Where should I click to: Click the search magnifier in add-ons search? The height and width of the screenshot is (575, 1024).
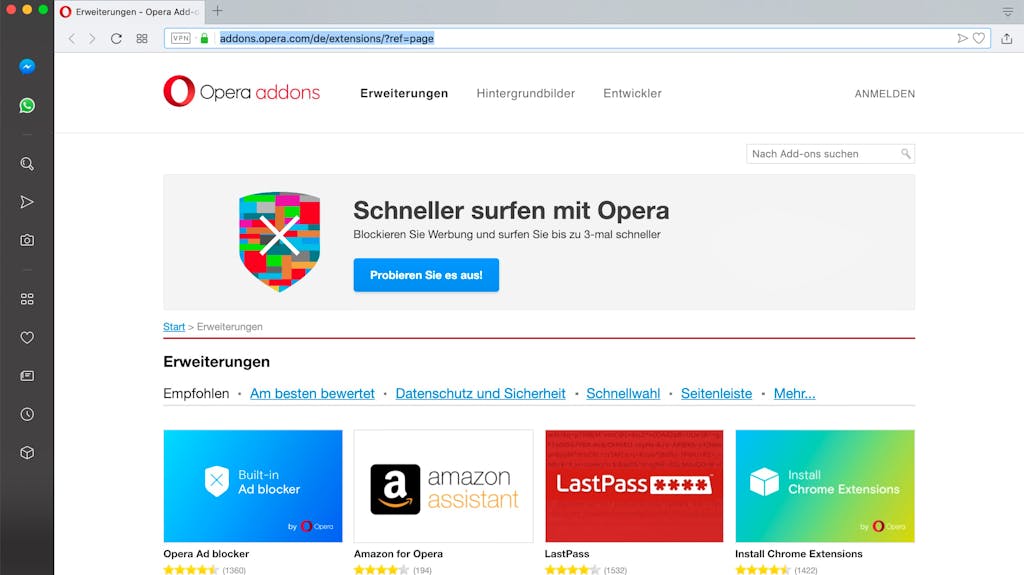[905, 154]
